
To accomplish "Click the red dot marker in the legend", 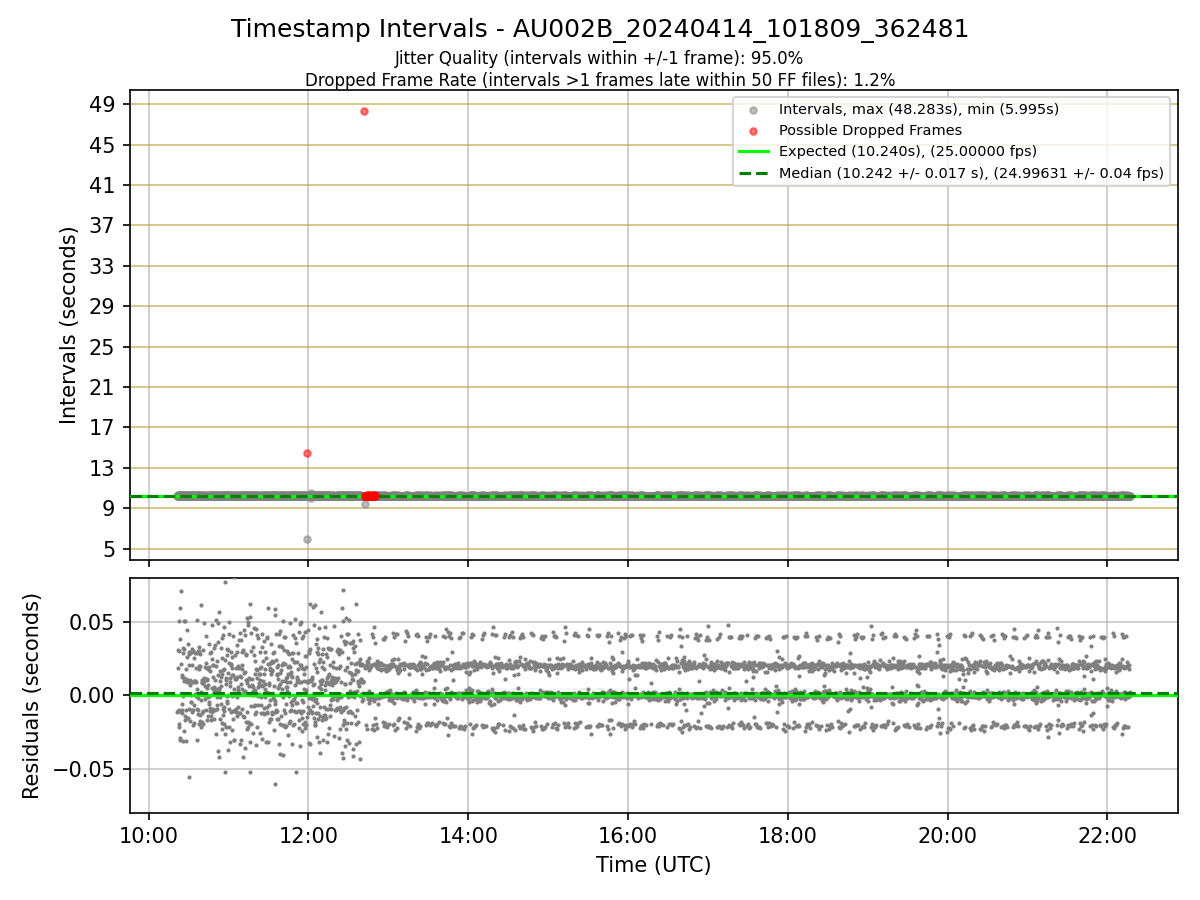I will point(753,131).
